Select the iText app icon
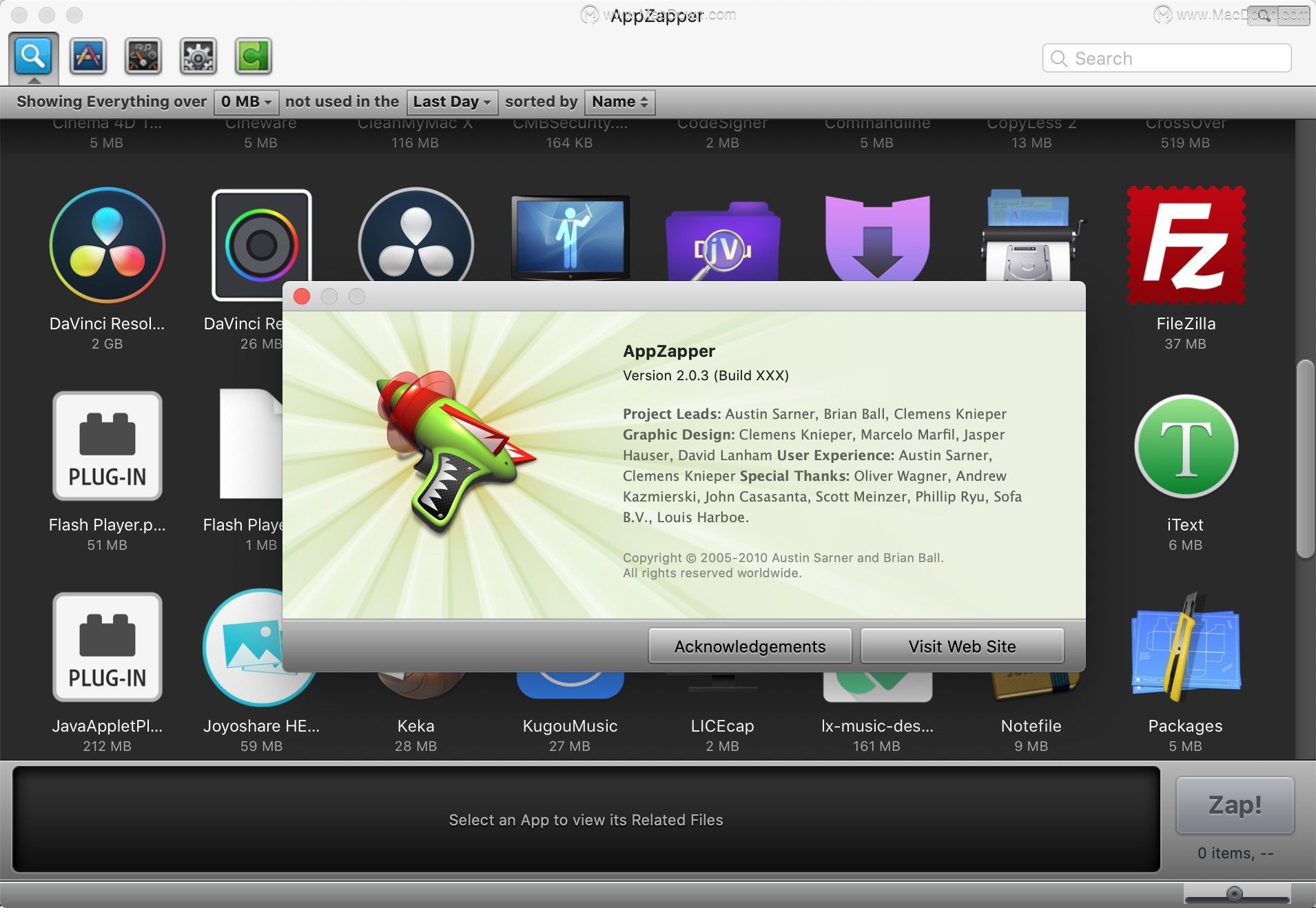The image size is (1316, 908). coord(1186,446)
